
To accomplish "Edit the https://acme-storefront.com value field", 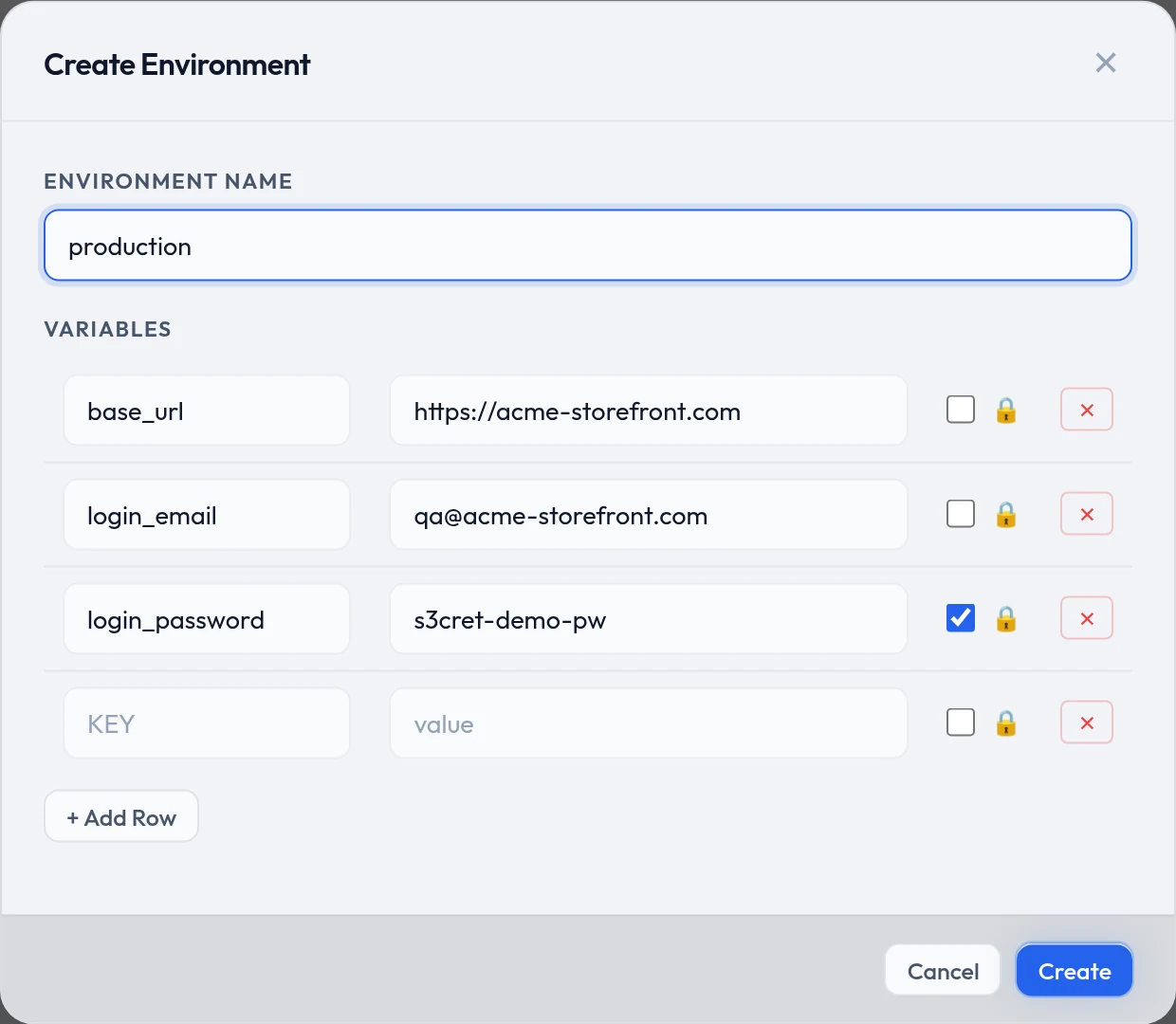I will (x=649, y=411).
